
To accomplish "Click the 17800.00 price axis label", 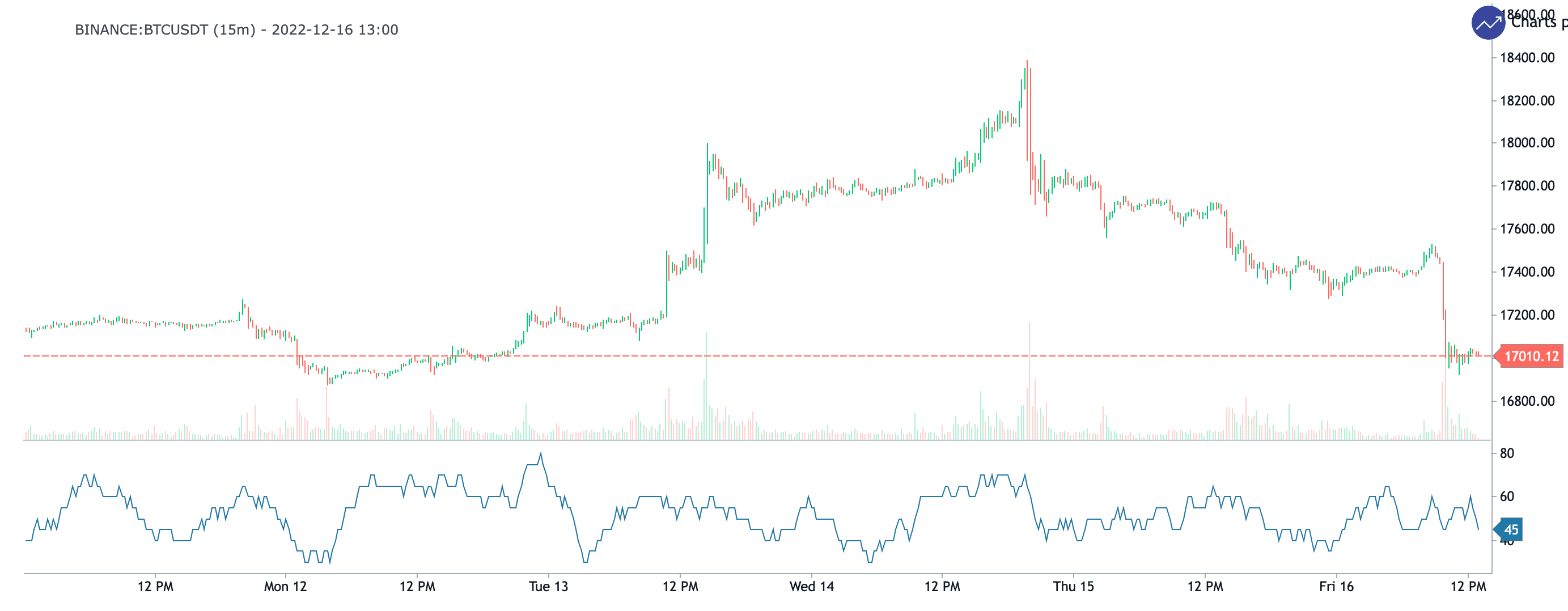I will click(x=1527, y=186).
